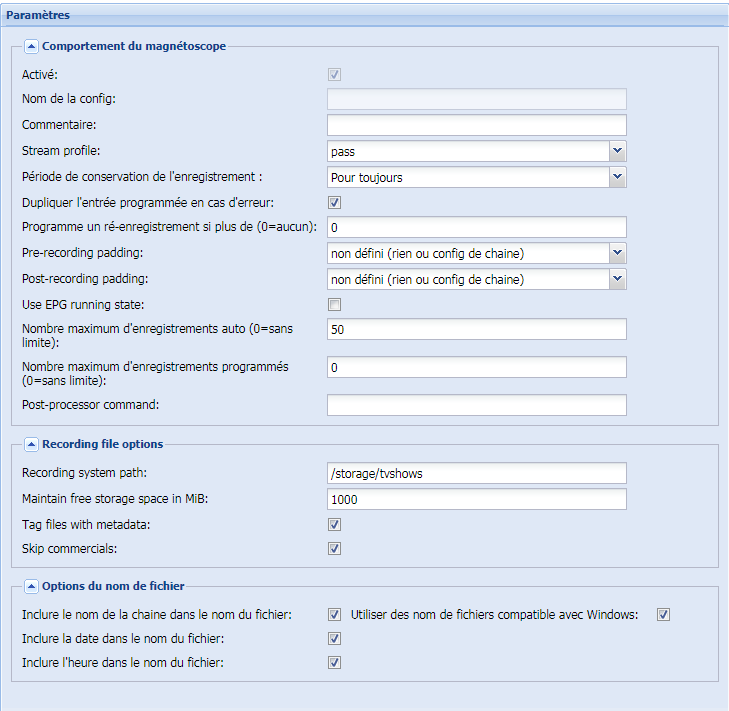Open the Post-recording padding dropdown arrow
Screen dimensions: 729x711
(x=617, y=279)
